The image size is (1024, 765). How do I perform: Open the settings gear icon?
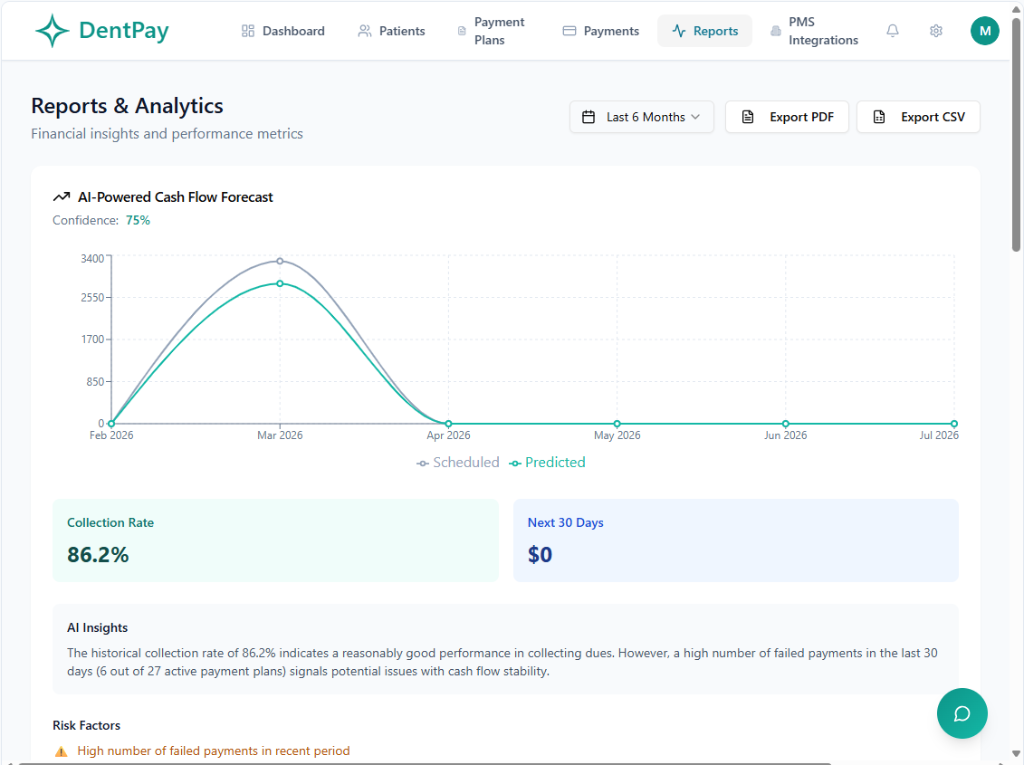point(936,31)
